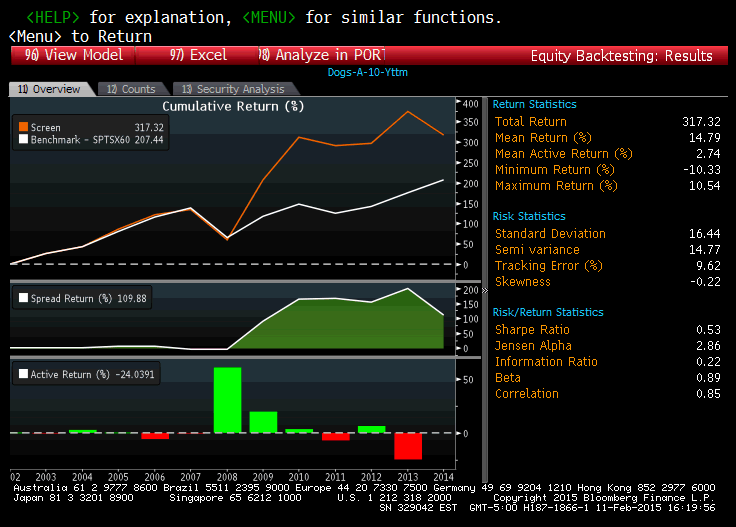Open 98) Analyze in PORT
736x527 pixels.
point(322,55)
